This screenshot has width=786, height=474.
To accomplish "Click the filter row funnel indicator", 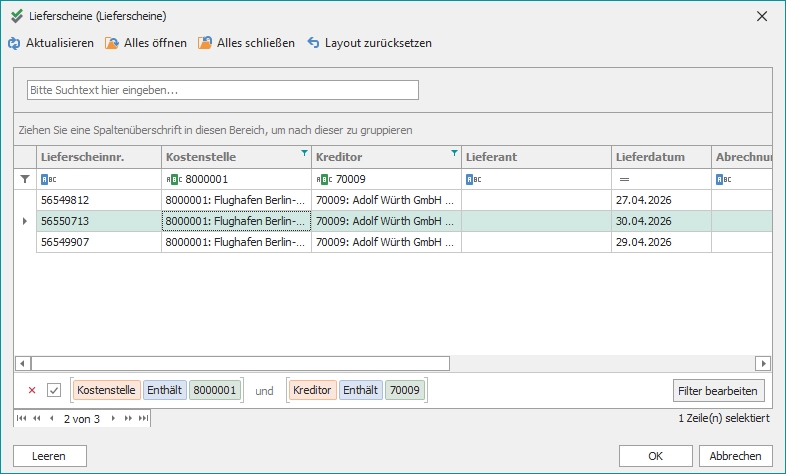I will [25, 179].
